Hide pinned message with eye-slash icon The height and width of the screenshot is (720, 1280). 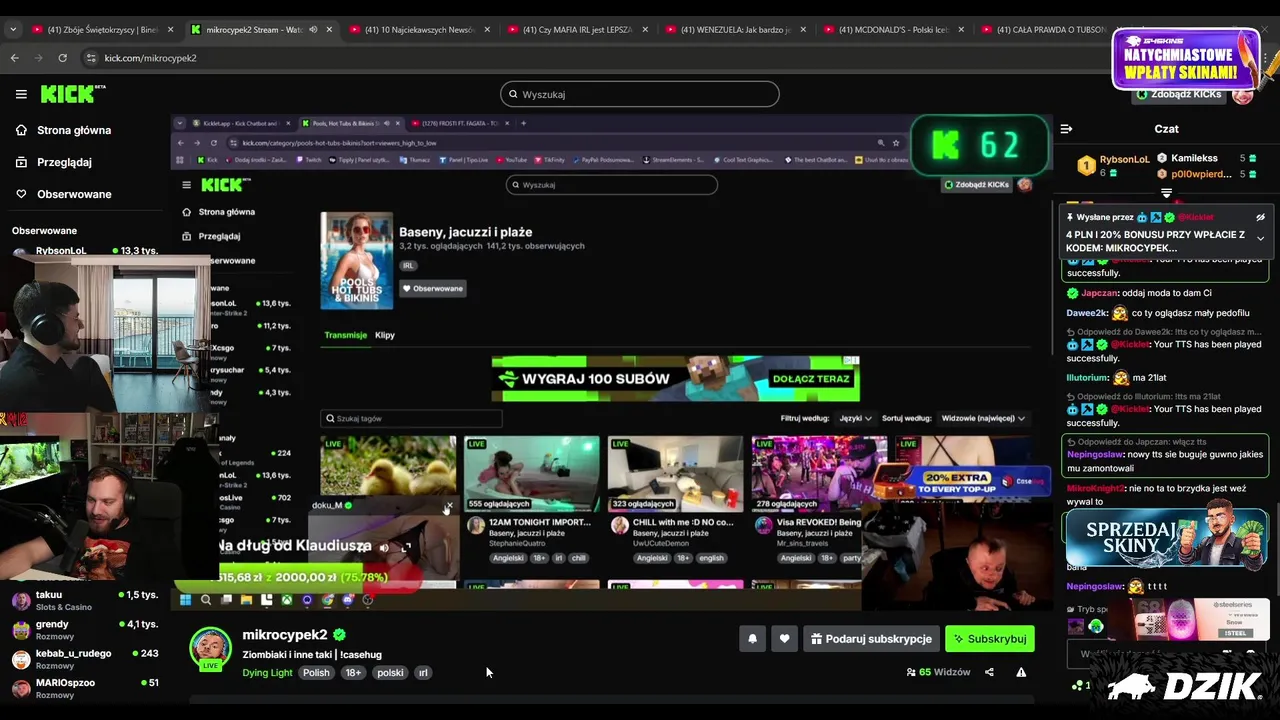(1260, 217)
